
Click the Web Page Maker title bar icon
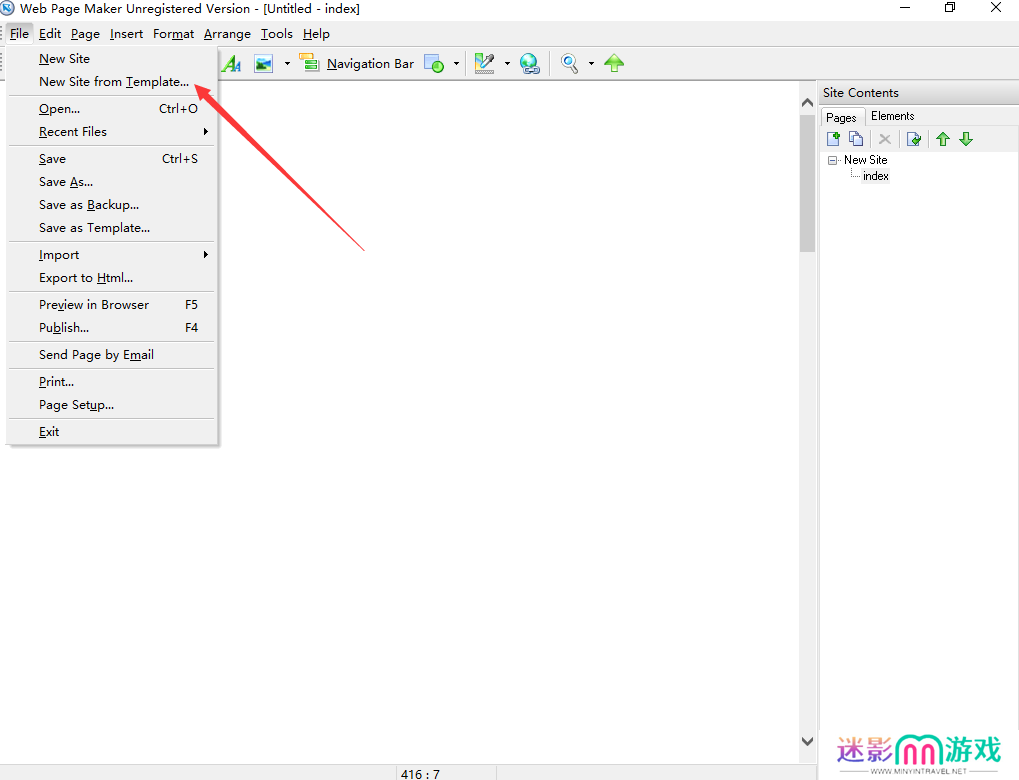click(8, 8)
